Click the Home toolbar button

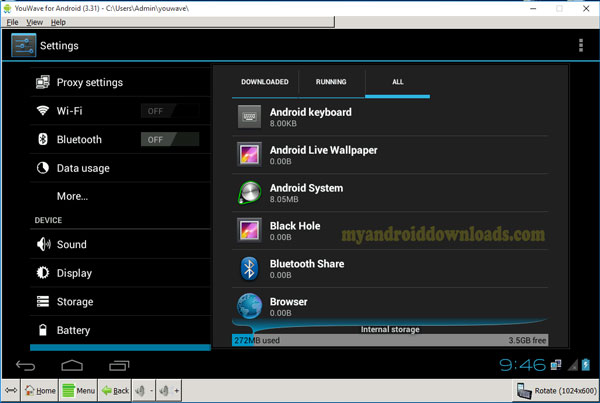tap(40, 390)
